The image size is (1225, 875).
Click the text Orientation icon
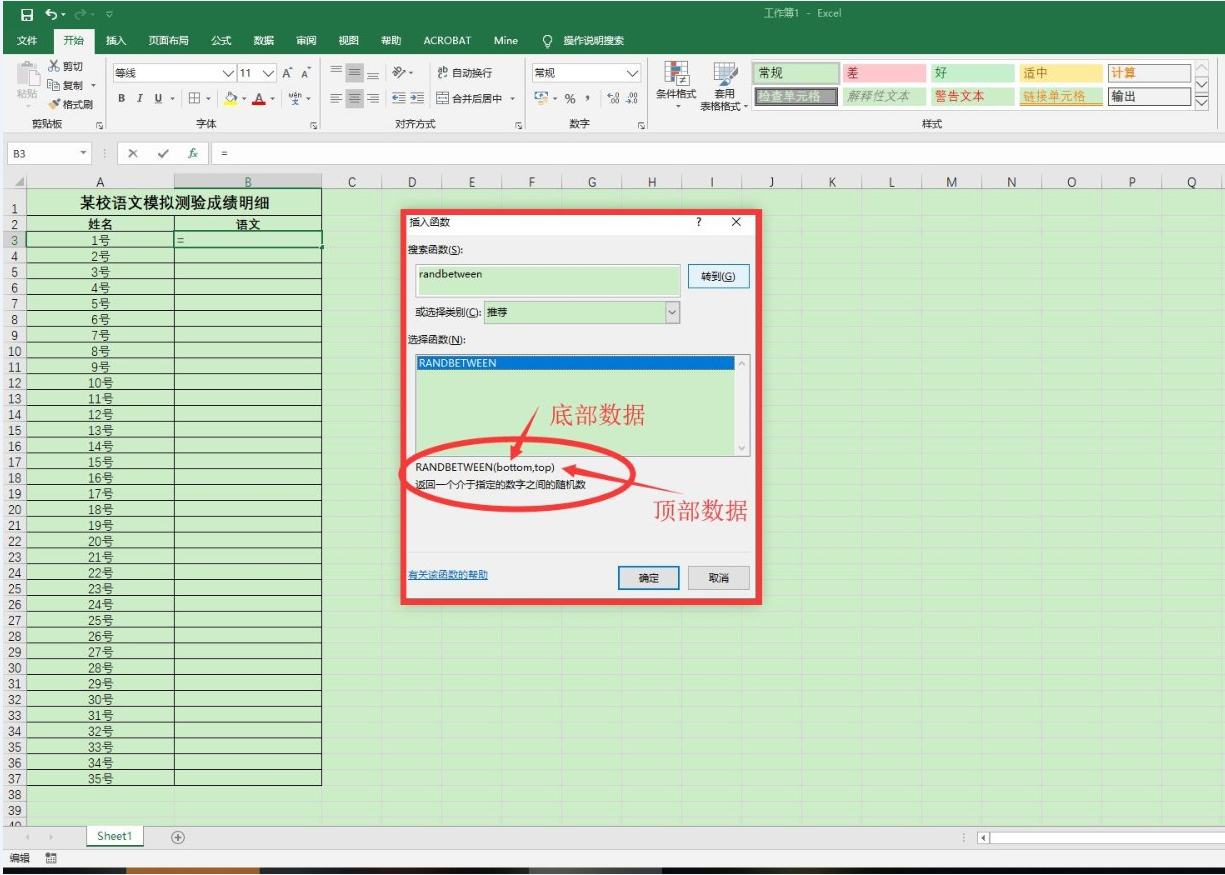point(399,73)
